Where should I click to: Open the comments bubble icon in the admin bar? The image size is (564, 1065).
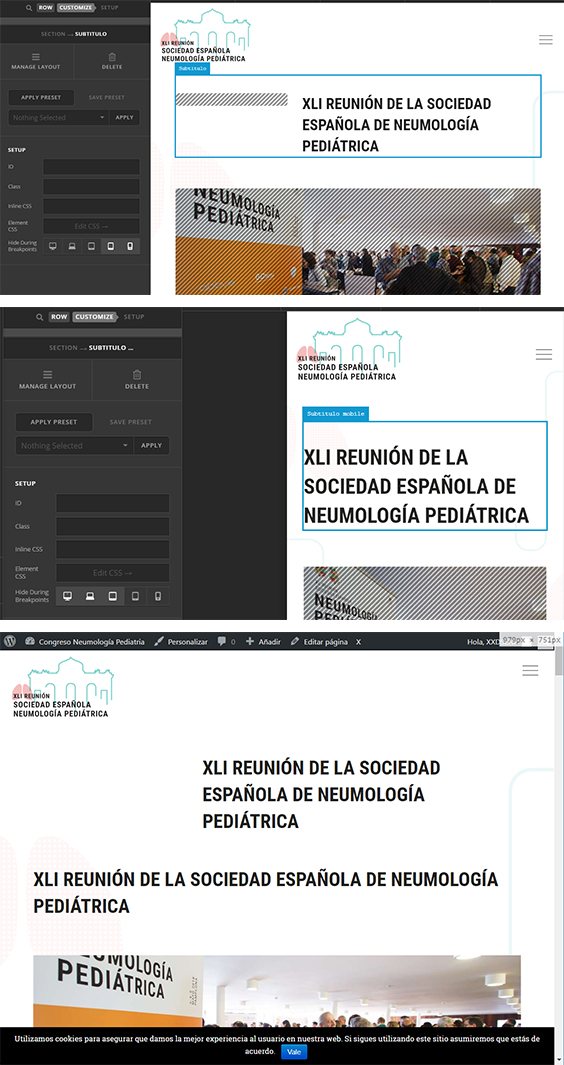click(222, 641)
